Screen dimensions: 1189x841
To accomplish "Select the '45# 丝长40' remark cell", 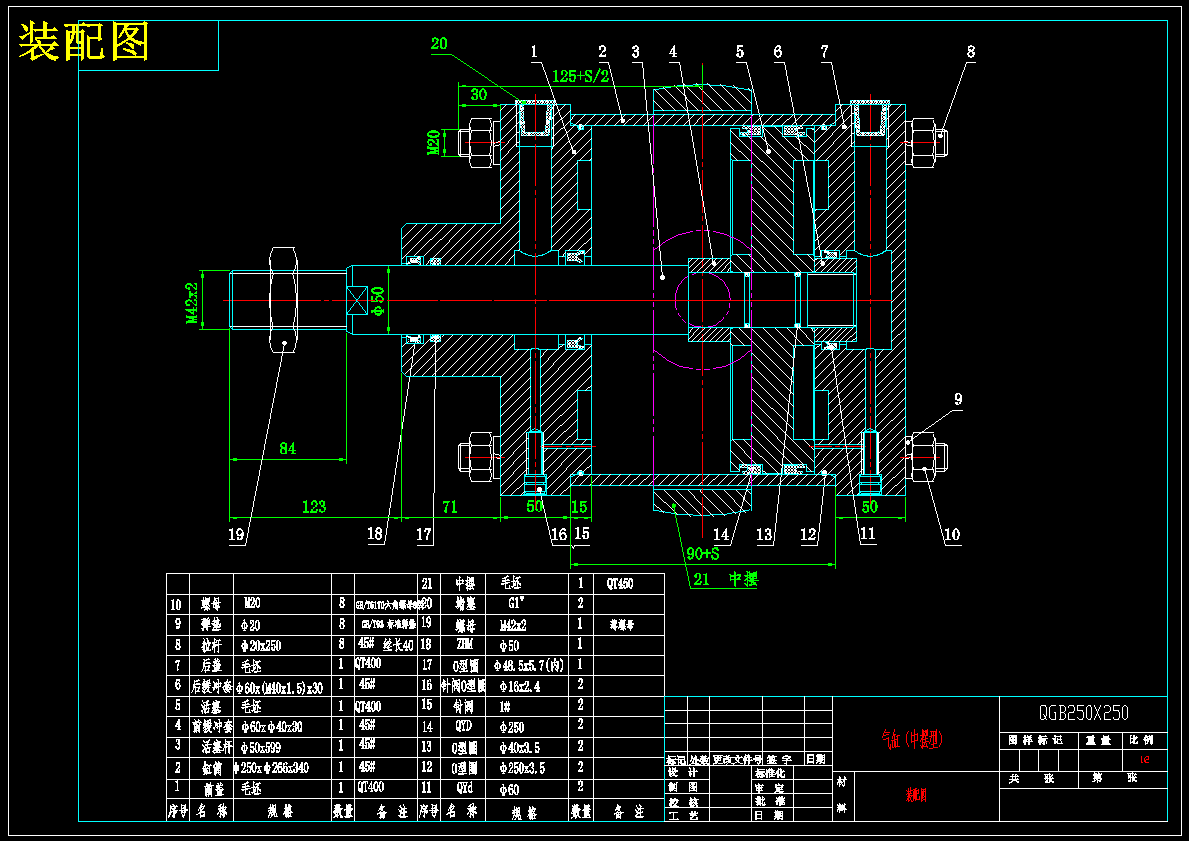I will point(387,645).
